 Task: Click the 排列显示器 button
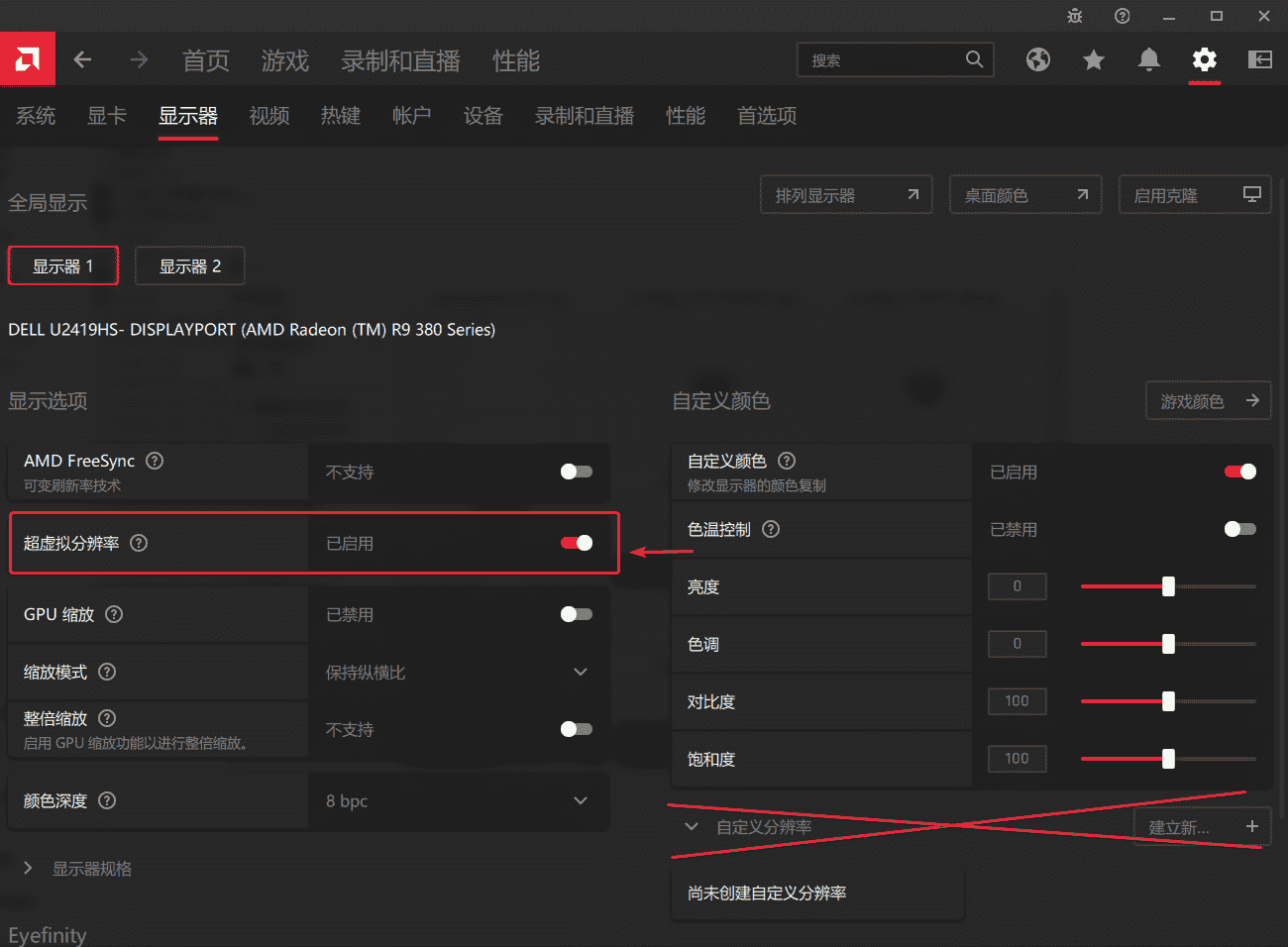tap(846, 195)
